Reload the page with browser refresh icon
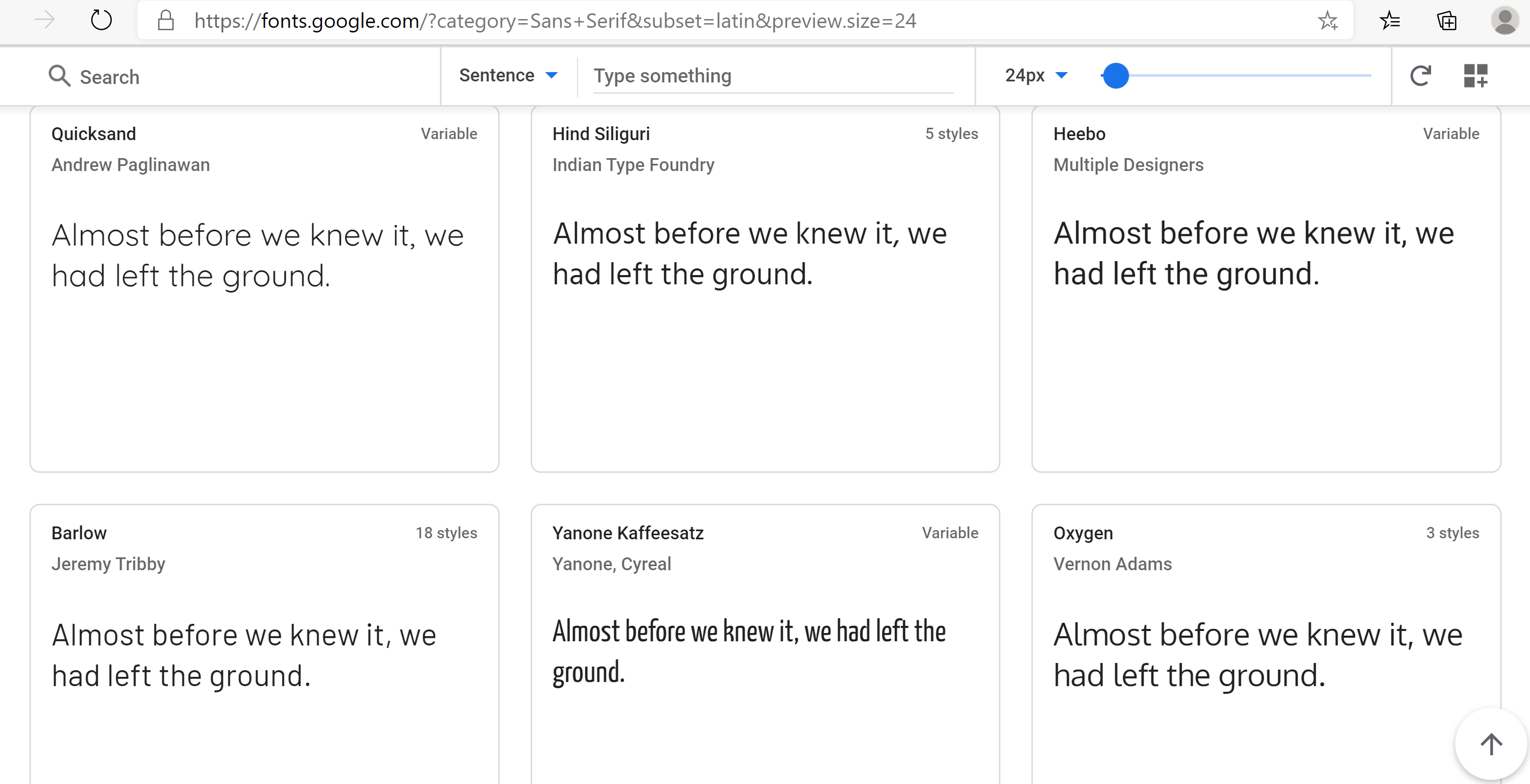This screenshot has width=1530, height=784. coord(101,20)
